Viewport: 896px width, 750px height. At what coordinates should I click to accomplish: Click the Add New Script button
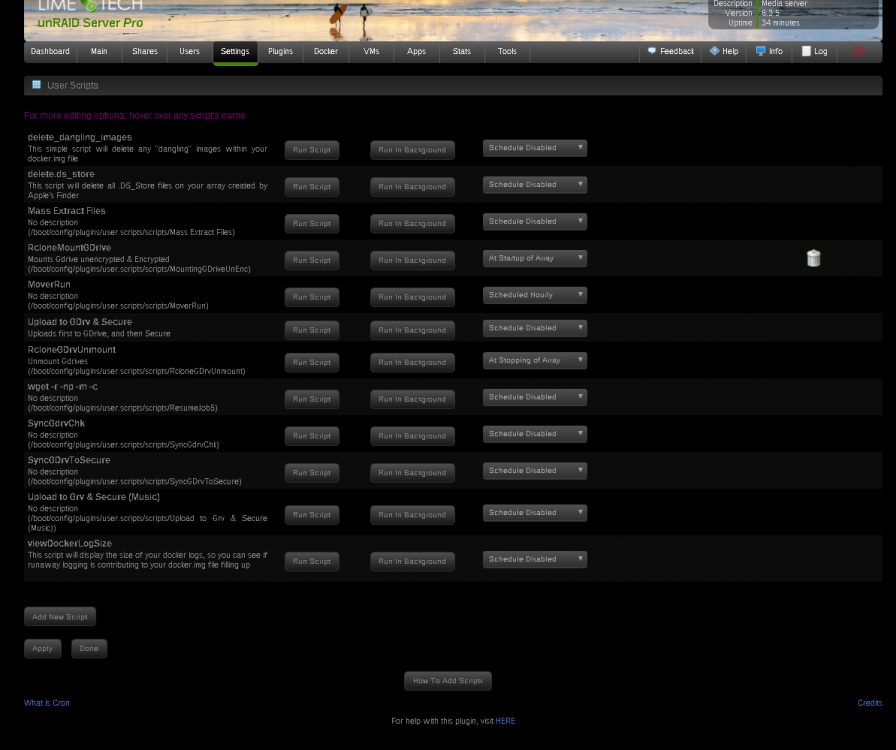[60, 617]
